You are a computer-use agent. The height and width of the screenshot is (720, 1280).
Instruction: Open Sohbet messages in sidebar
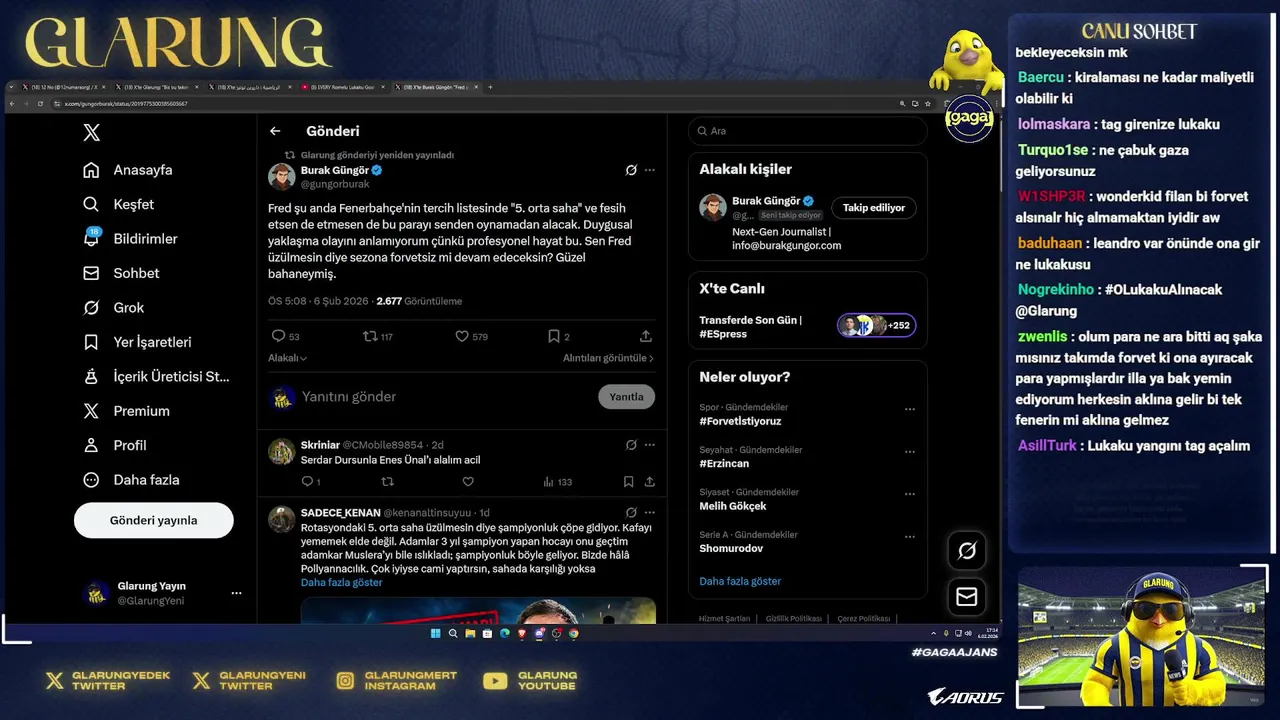(121, 273)
